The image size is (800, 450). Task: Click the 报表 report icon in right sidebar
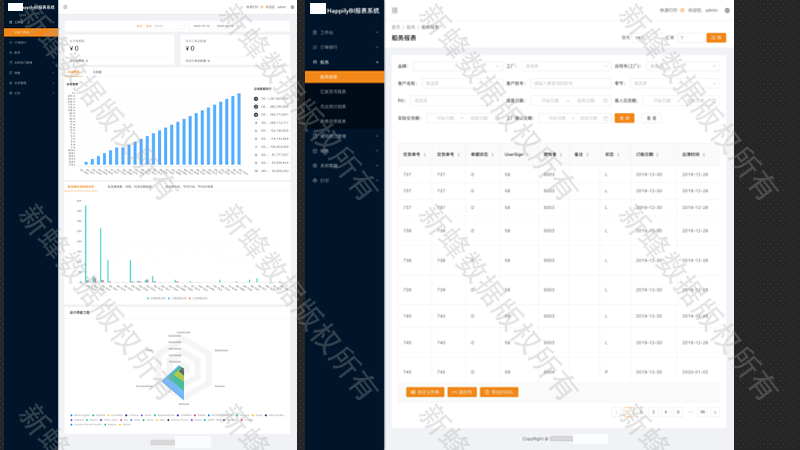click(316, 61)
